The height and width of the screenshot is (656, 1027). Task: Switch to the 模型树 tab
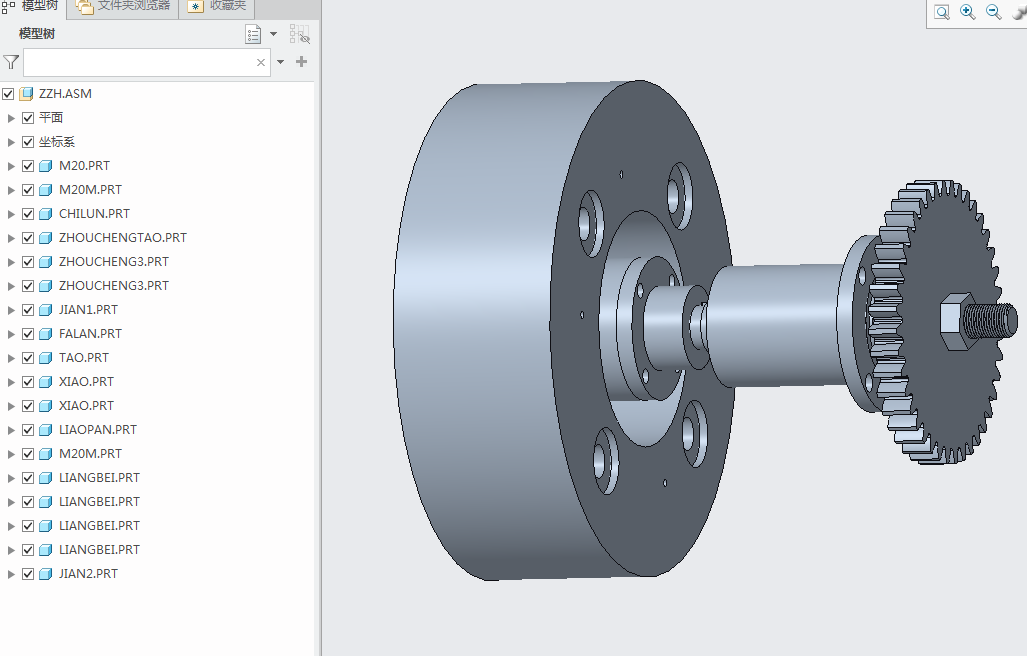[x=33, y=7]
